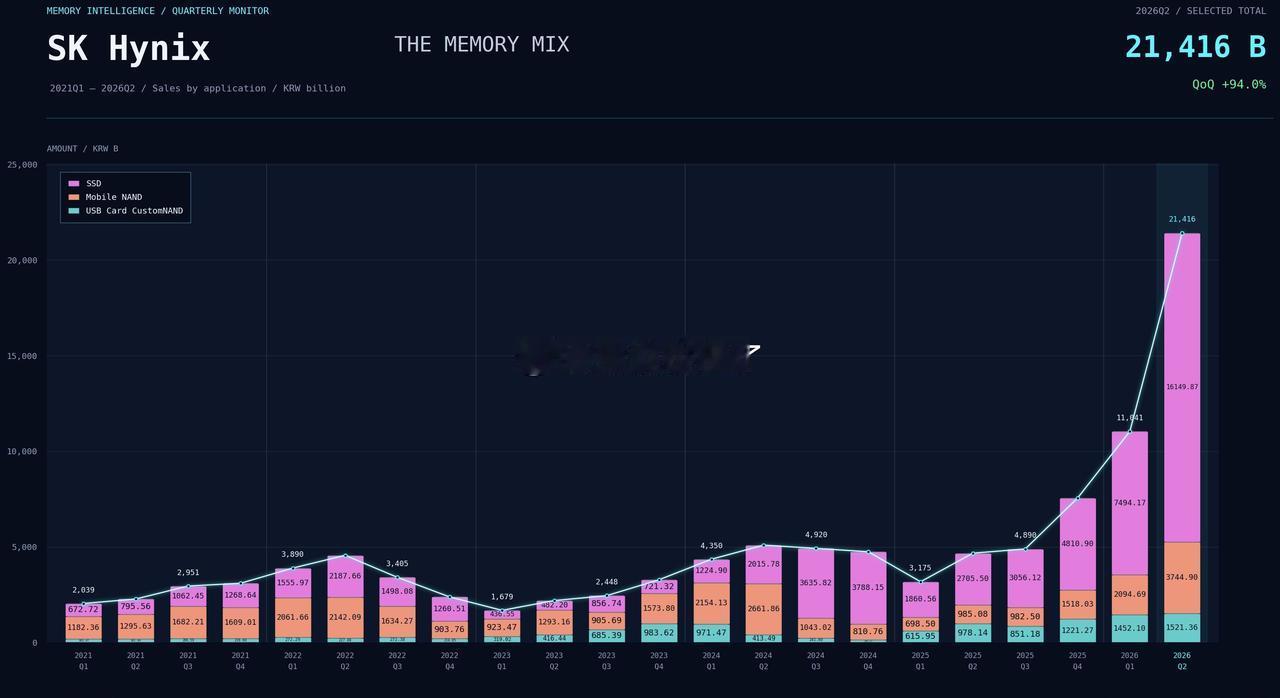Select the 2026 Q2 Mobile NAND segment 3744.90
The width and height of the screenshot is (1280, 698).
pyautogui.click(x=1182, y=578)
